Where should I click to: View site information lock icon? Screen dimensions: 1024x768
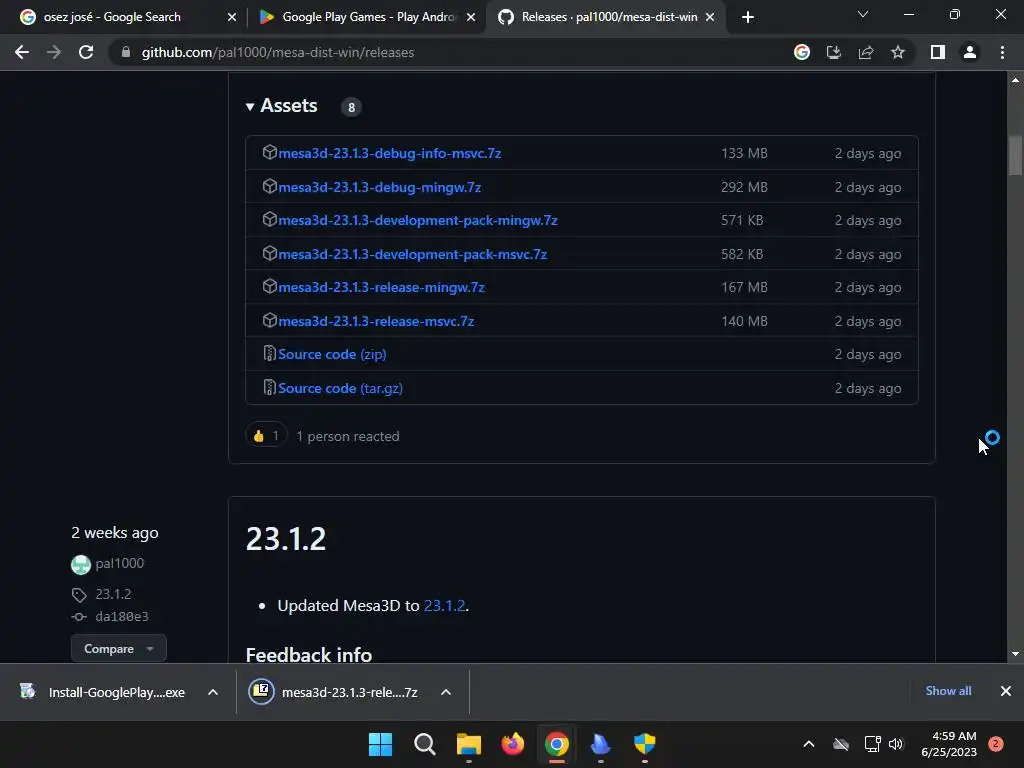point(126,52)
